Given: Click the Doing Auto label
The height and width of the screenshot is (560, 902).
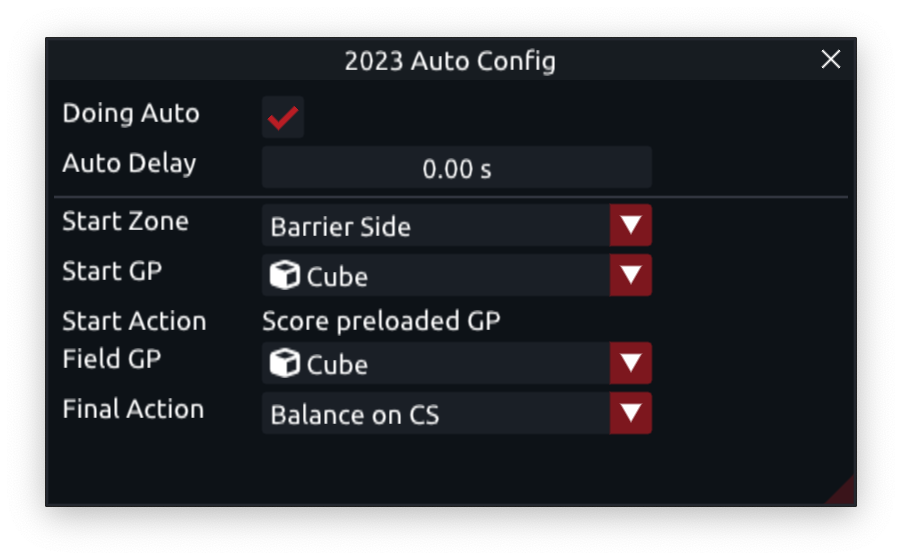Looking at the screenshot, I should point(131,113).
